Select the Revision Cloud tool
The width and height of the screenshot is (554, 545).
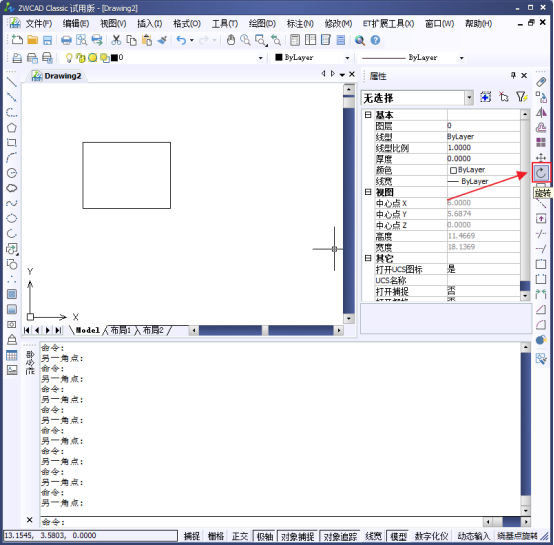pos(12,188)
